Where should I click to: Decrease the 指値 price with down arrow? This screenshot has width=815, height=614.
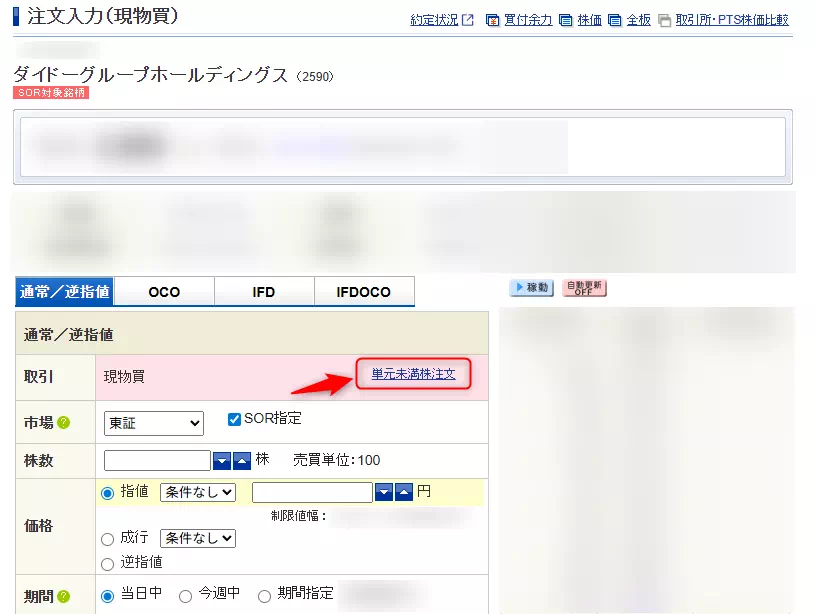tap(383, 492)
